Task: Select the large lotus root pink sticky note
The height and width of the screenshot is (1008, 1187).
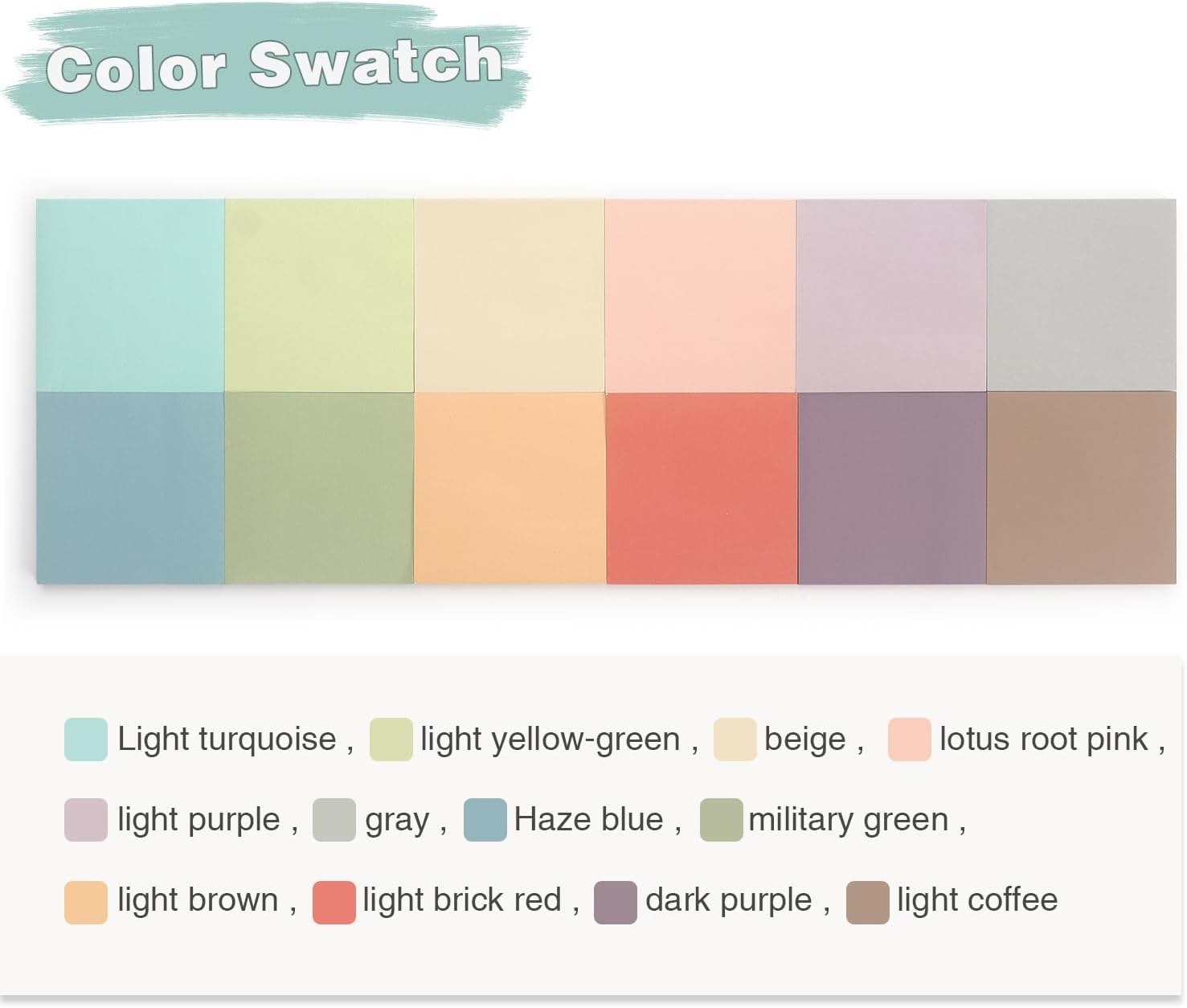Action: tap(700, 295)
